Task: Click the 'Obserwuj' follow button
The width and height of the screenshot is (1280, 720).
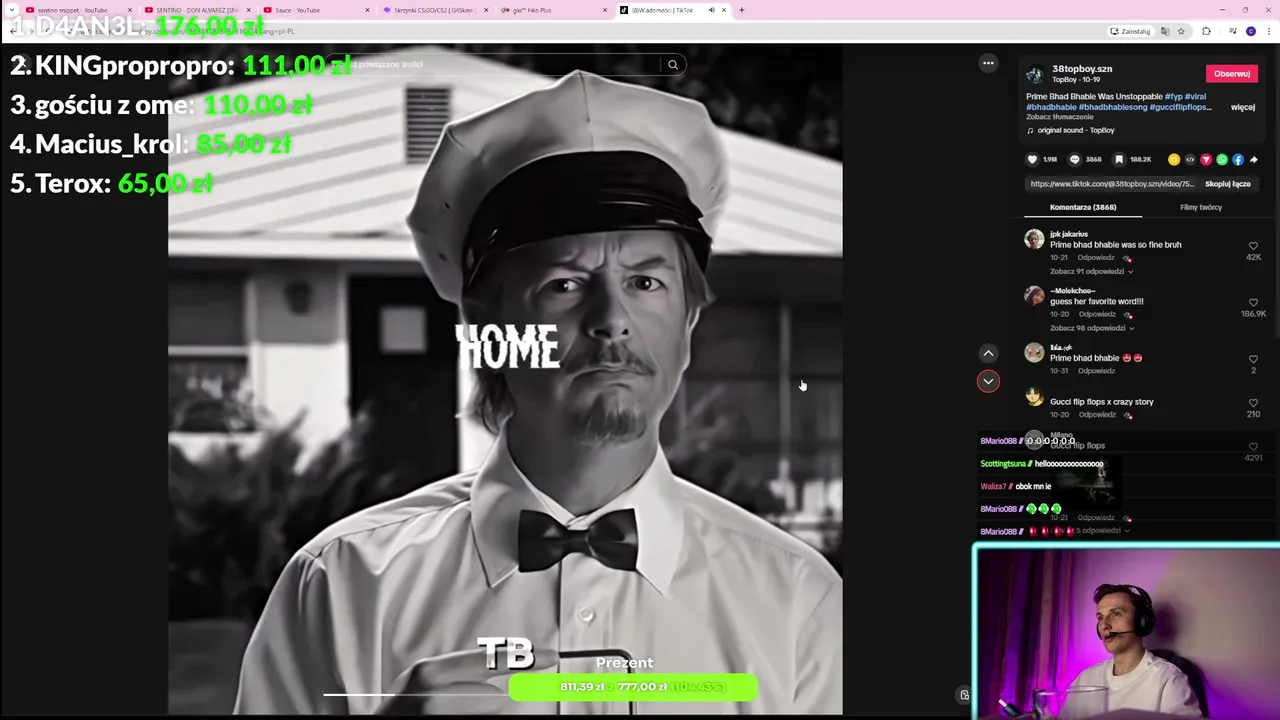Action: [x=1232, y=73]
